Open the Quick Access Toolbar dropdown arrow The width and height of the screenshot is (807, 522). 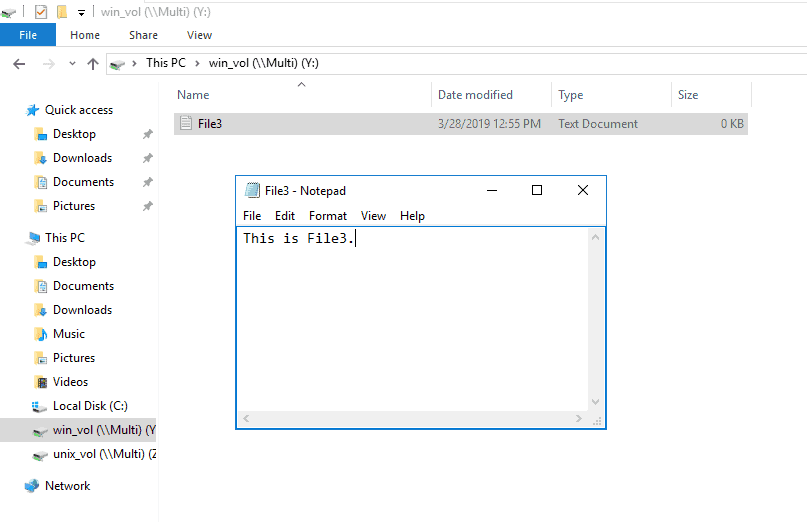coord(81,13)
